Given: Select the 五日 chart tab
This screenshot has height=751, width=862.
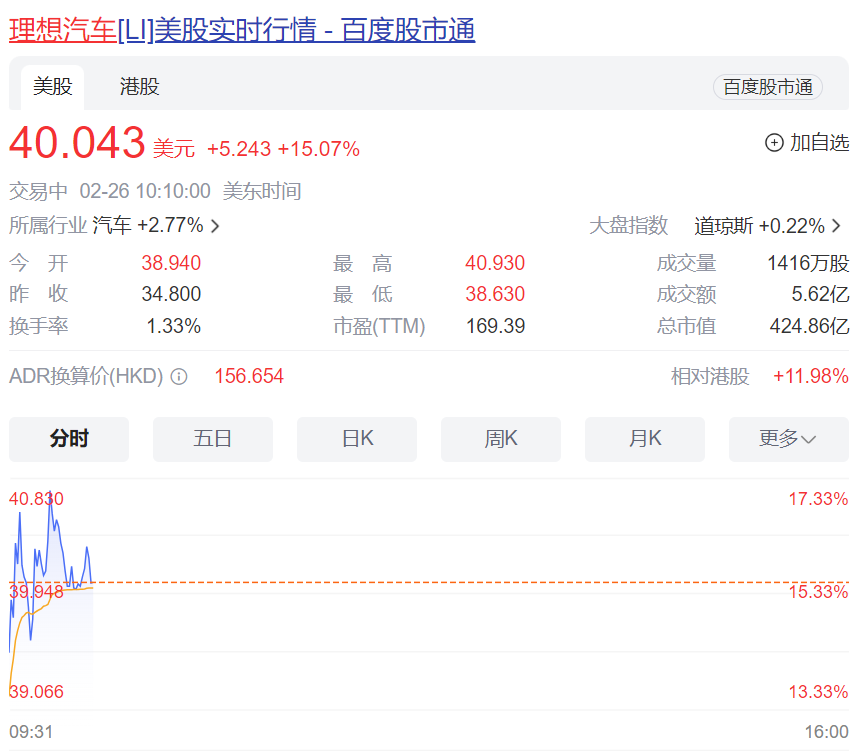Looking at the screenshot, I should (x=213, y=439).
